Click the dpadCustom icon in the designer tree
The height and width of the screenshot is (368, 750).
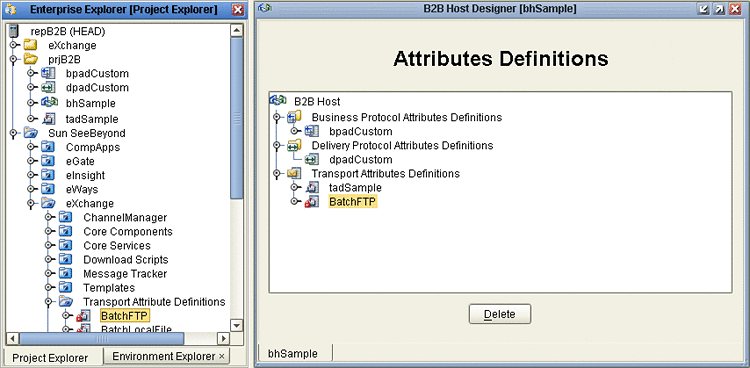click(x=312, y=159)
